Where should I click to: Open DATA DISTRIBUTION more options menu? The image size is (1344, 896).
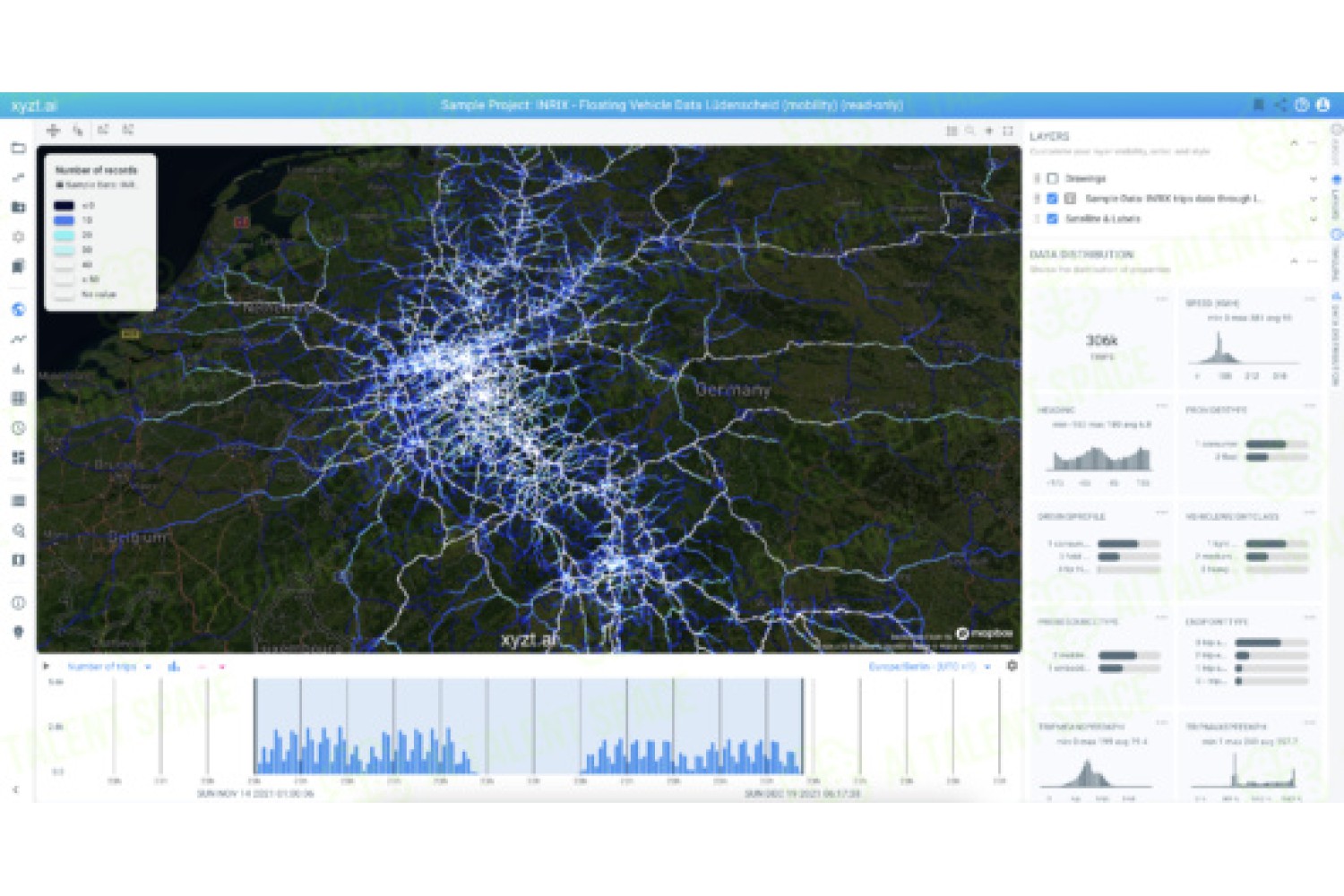click(x=1312, y=261)
